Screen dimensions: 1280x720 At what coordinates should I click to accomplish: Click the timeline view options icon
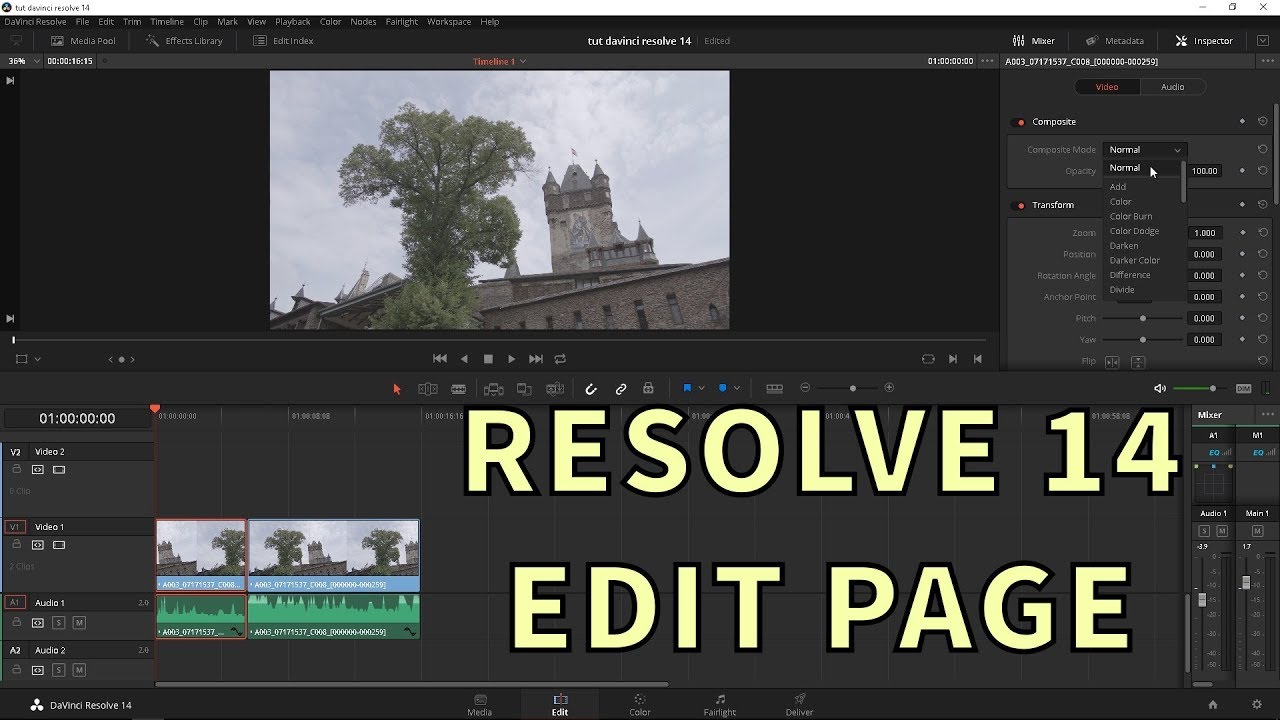click(x=774, y=388)
